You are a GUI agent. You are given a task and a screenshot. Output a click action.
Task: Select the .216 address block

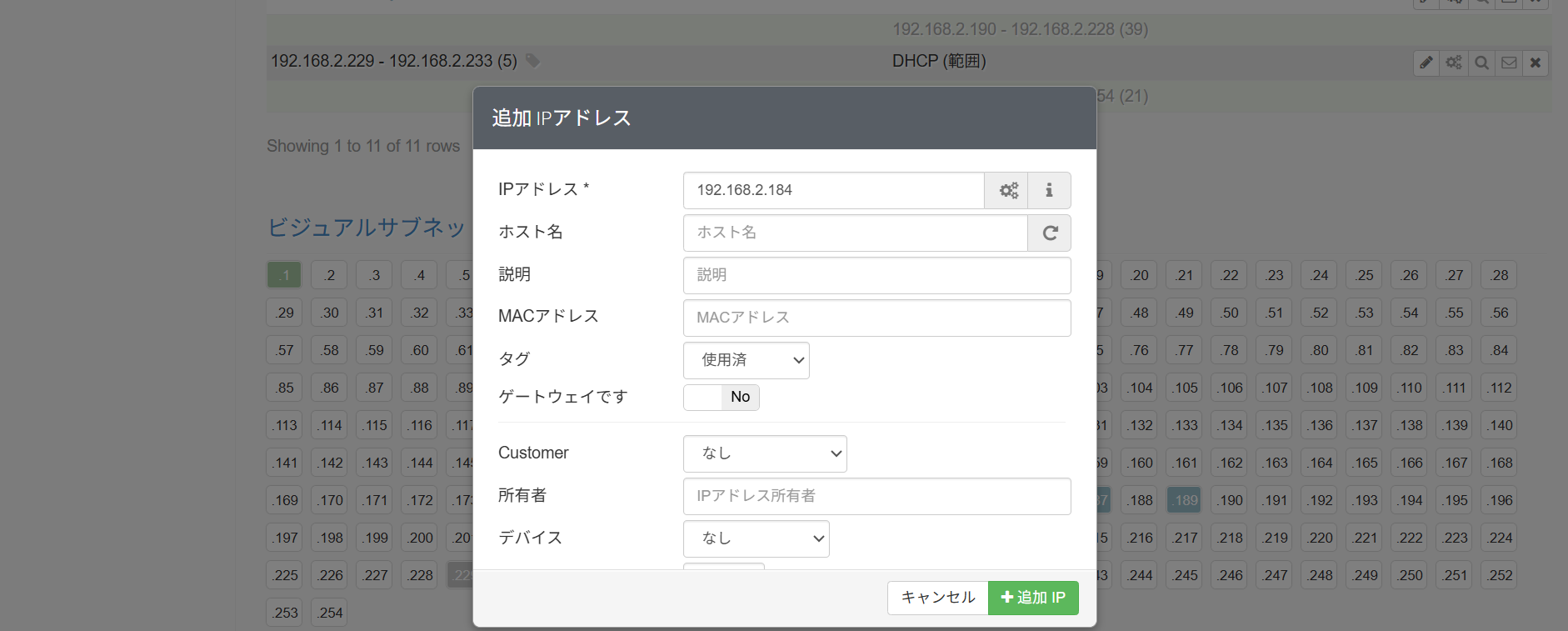(x=1139, y=538)
